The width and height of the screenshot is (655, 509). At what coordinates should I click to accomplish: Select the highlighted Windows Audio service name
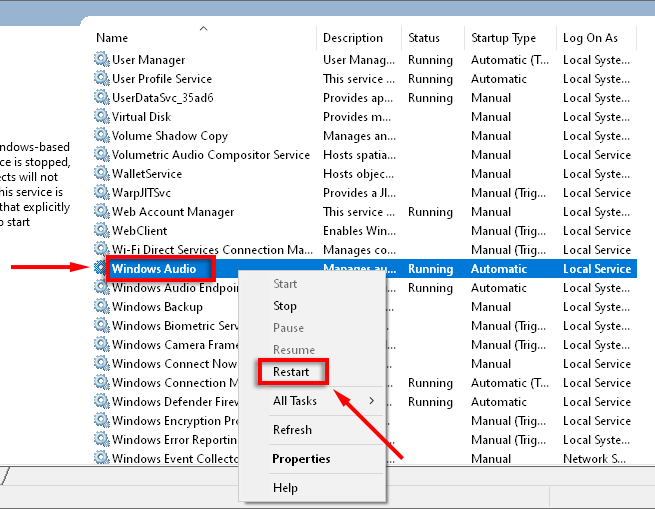(x=154, y=269)
